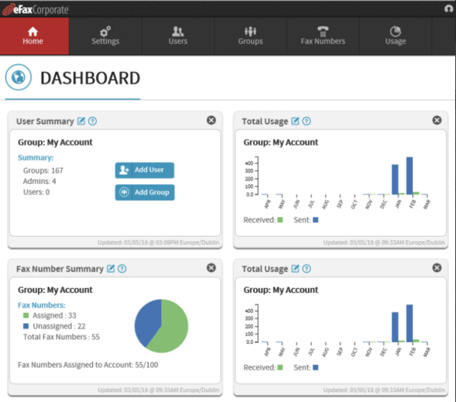The image size is (456, 402).
Task: Open help for top Total Usage widget
Action: click(306, 121)
